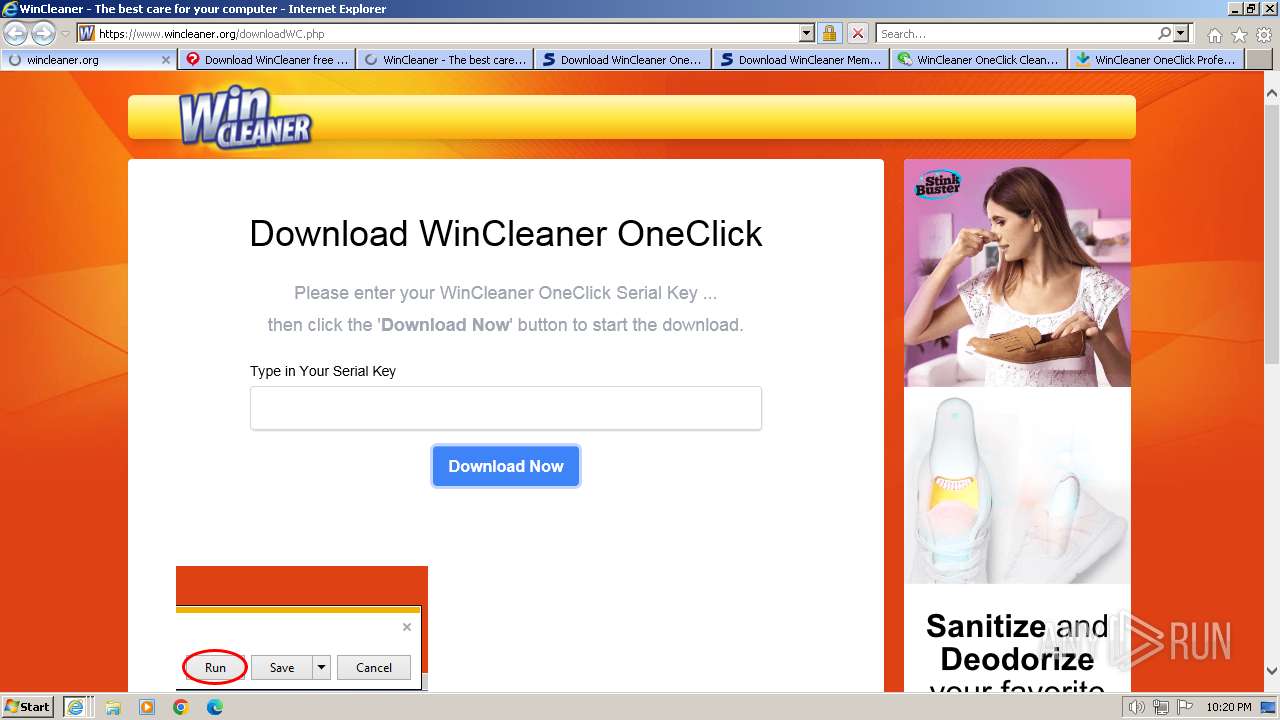Click the Save button in download prompt
This screenshot has height=720, width=1280.
click(x=282, y=668)
